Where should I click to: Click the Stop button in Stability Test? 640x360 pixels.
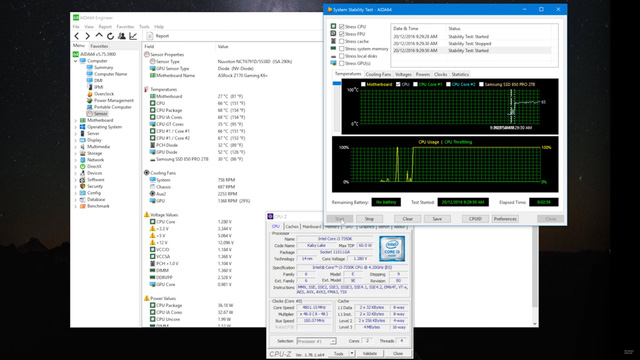tap(369, 219)
